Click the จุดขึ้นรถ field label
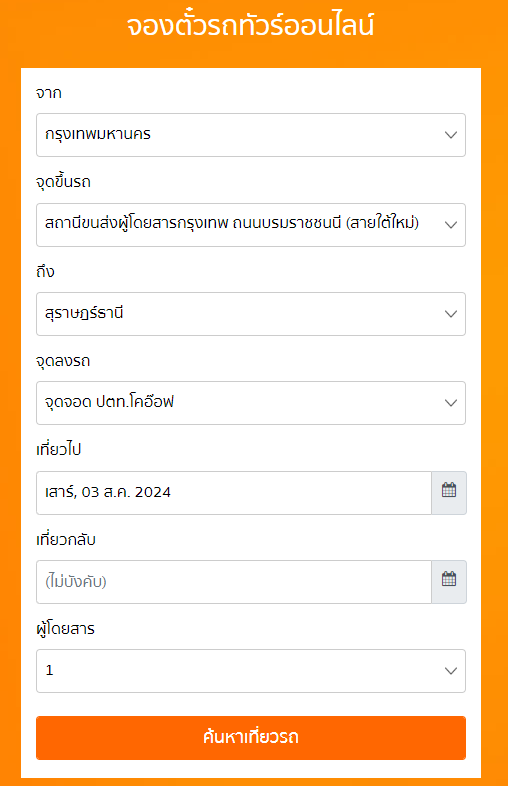This screenshot has width=508, height=786. click(63, 181)
